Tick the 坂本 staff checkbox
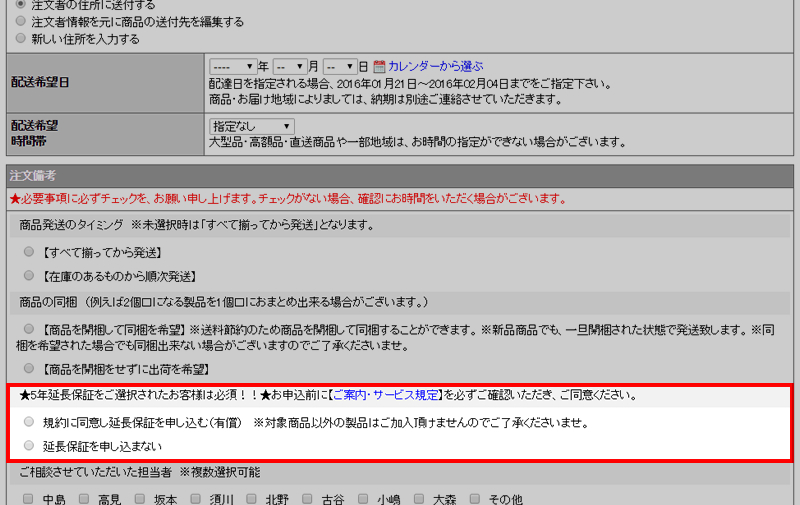Viewport: 800px width, 505px height. [141, 498]
